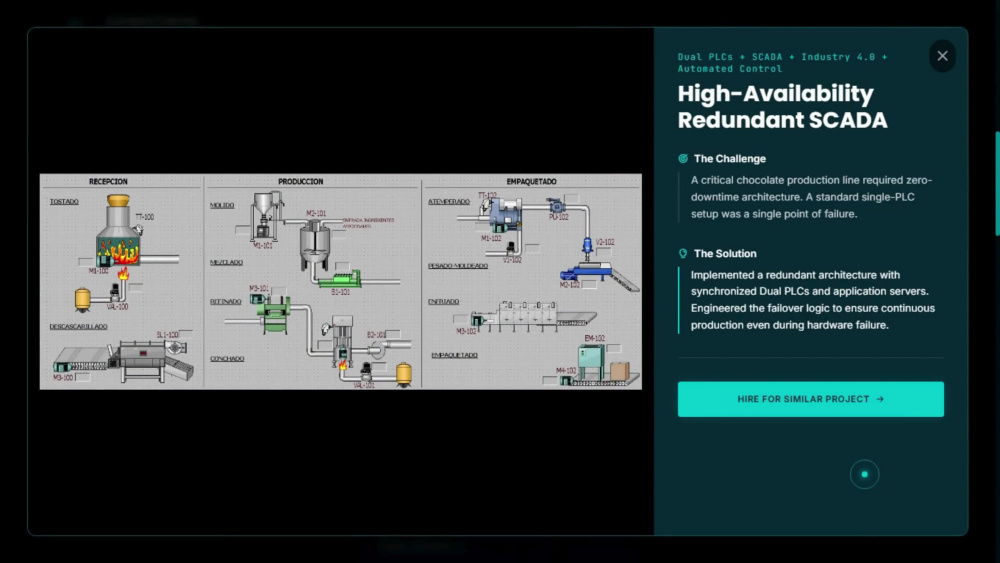Click the blue valve labeled V2-102
The image size is (1000, 563).
pyautogui.click(x=587, y=247)
